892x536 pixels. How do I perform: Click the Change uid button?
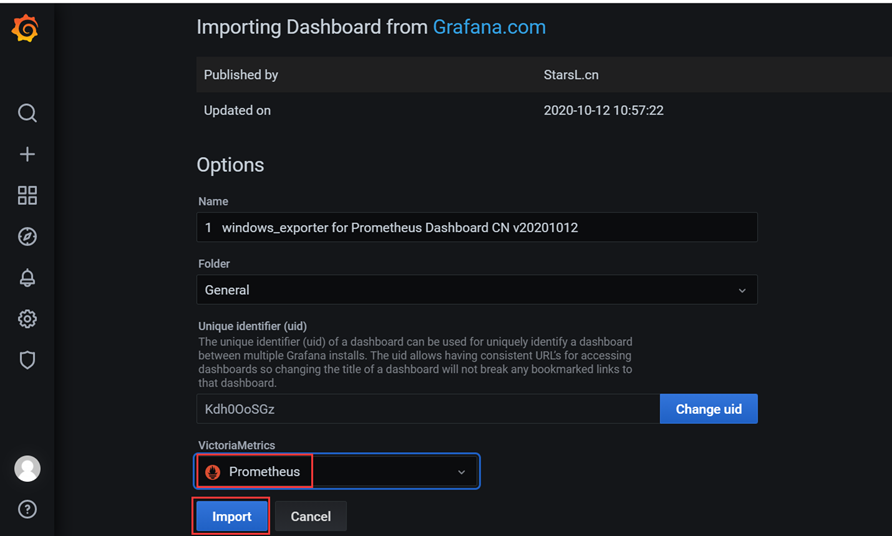708,409
